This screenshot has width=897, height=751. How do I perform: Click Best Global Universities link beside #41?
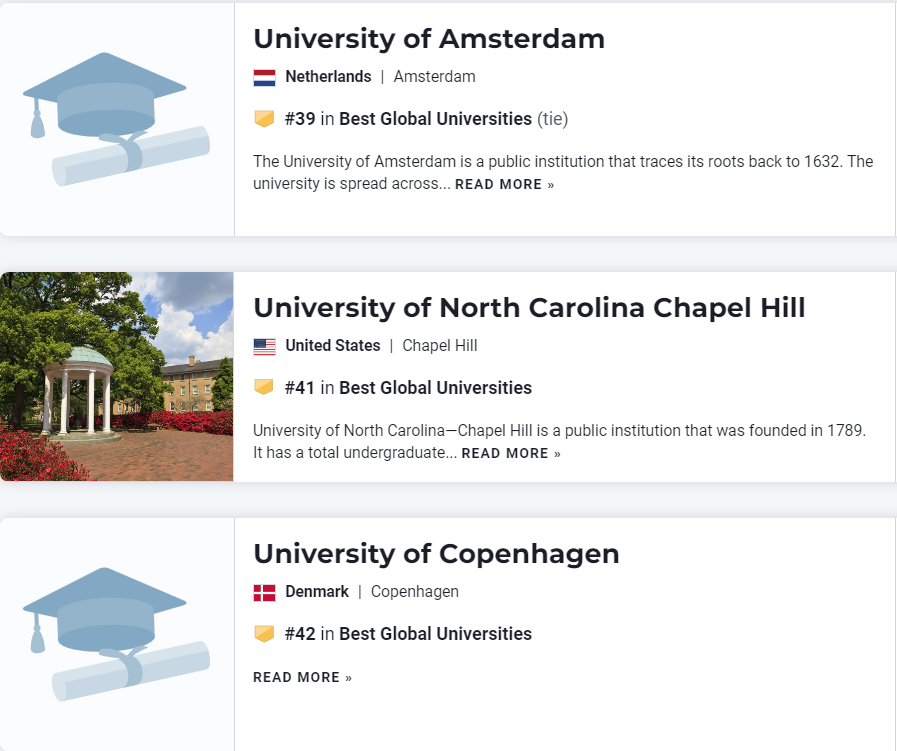tap(435, 388)
